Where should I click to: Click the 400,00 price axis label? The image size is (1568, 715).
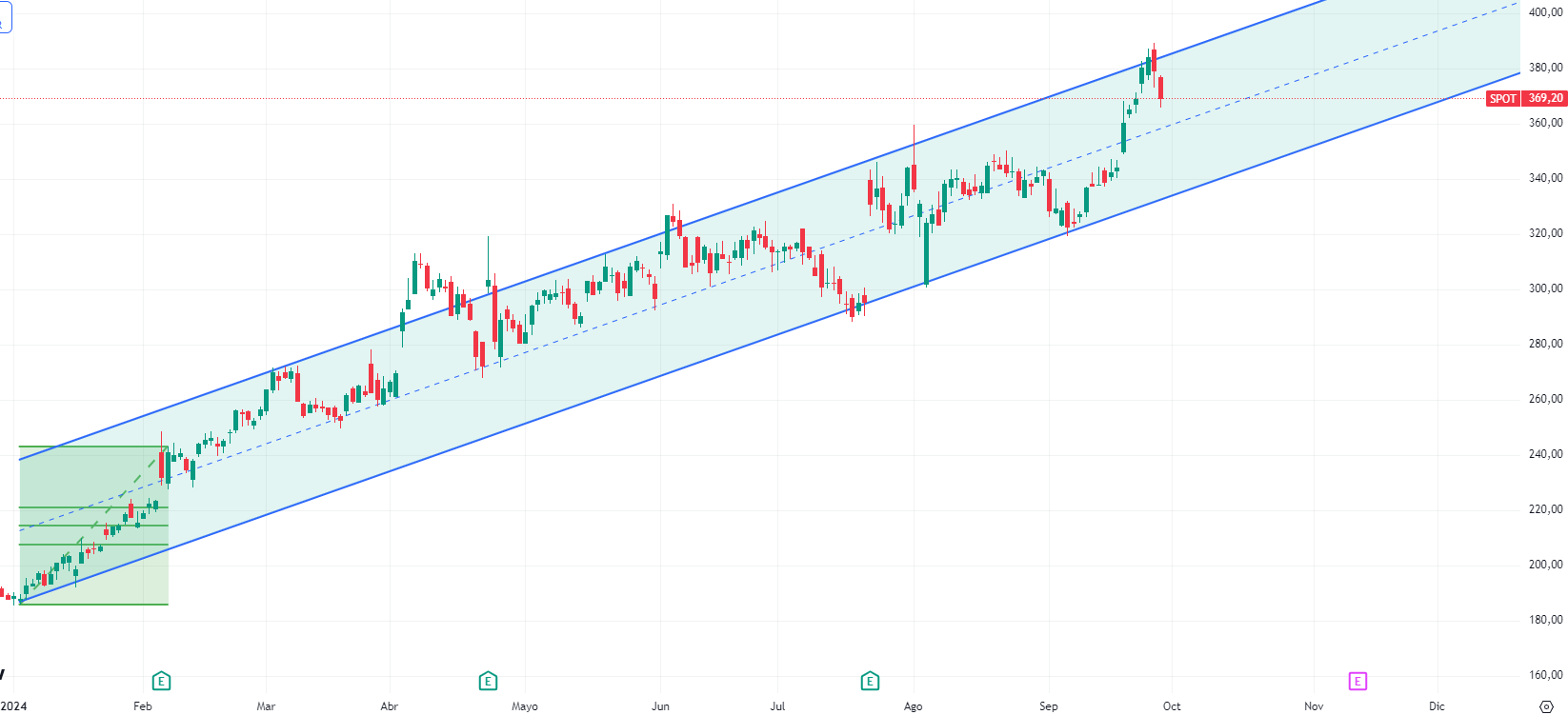[1545, 12]
